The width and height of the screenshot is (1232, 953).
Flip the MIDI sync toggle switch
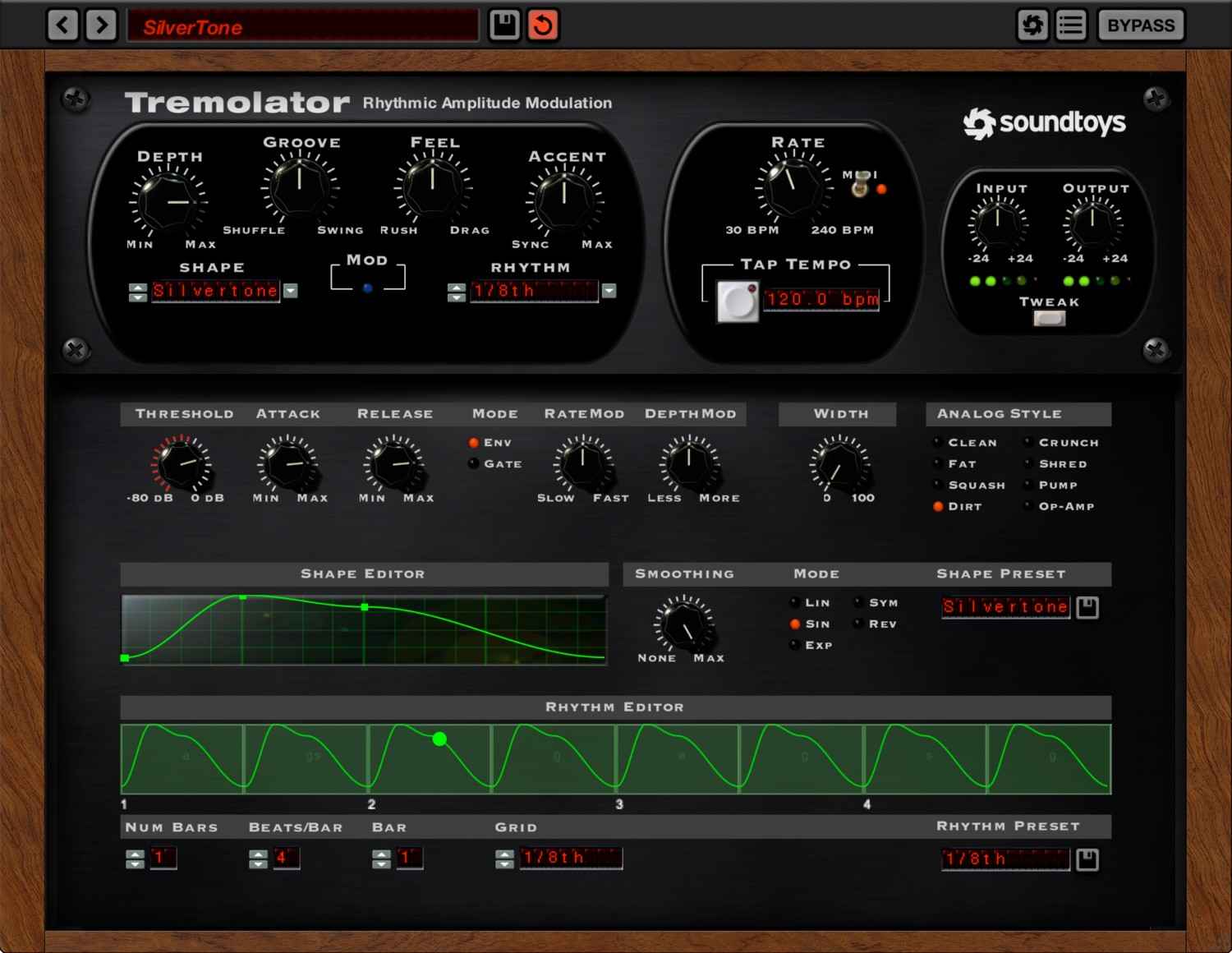coord(860,187)
